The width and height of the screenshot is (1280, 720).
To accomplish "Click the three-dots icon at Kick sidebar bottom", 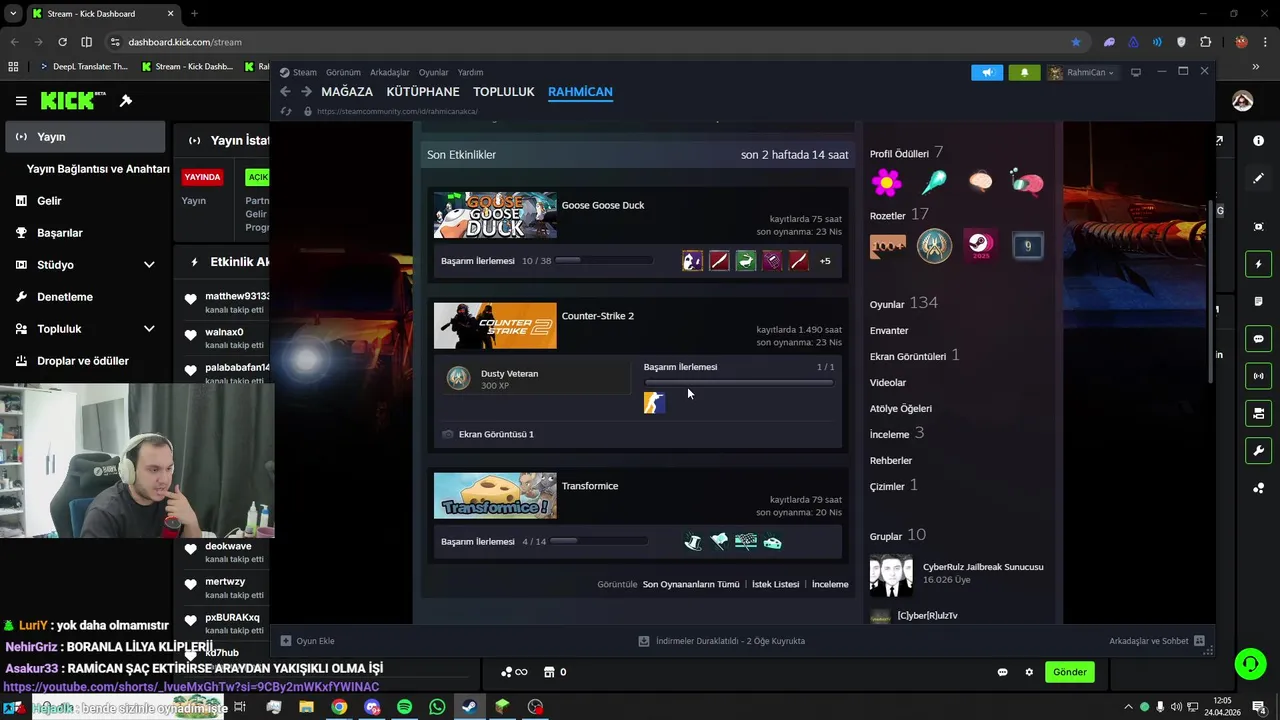I will pyautogui.click(x=1258, y=488).
